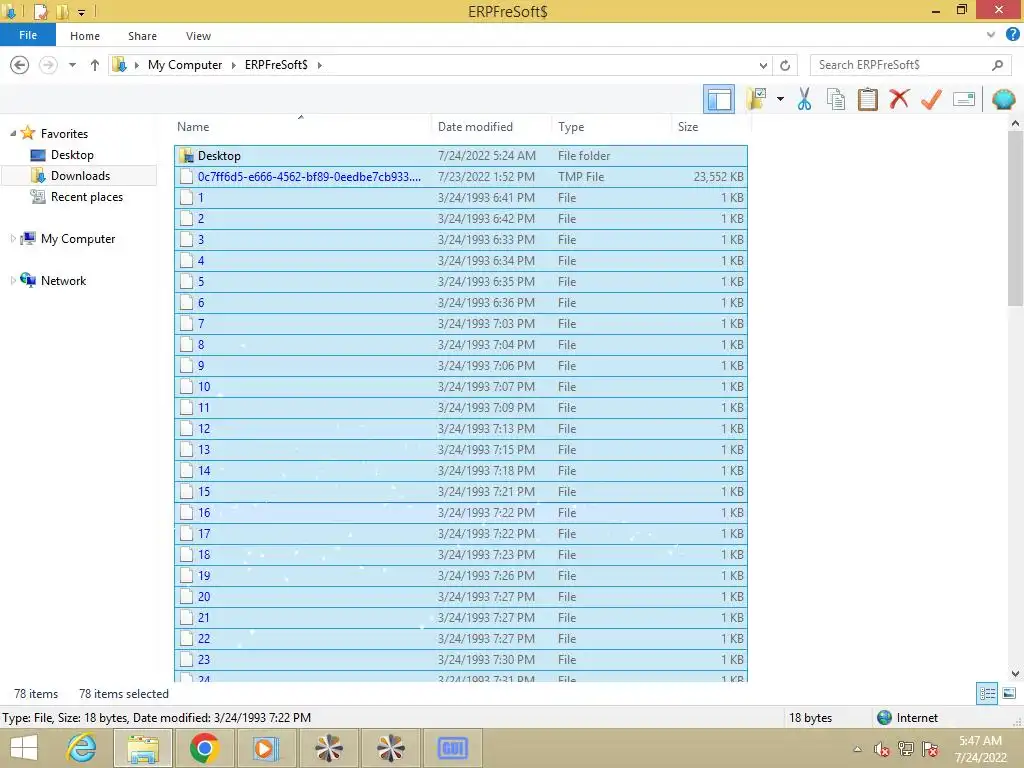This screenshot has width=1024, height=768.
Task: Switch to Large icons view in status bar
Action: [1009, 694]
